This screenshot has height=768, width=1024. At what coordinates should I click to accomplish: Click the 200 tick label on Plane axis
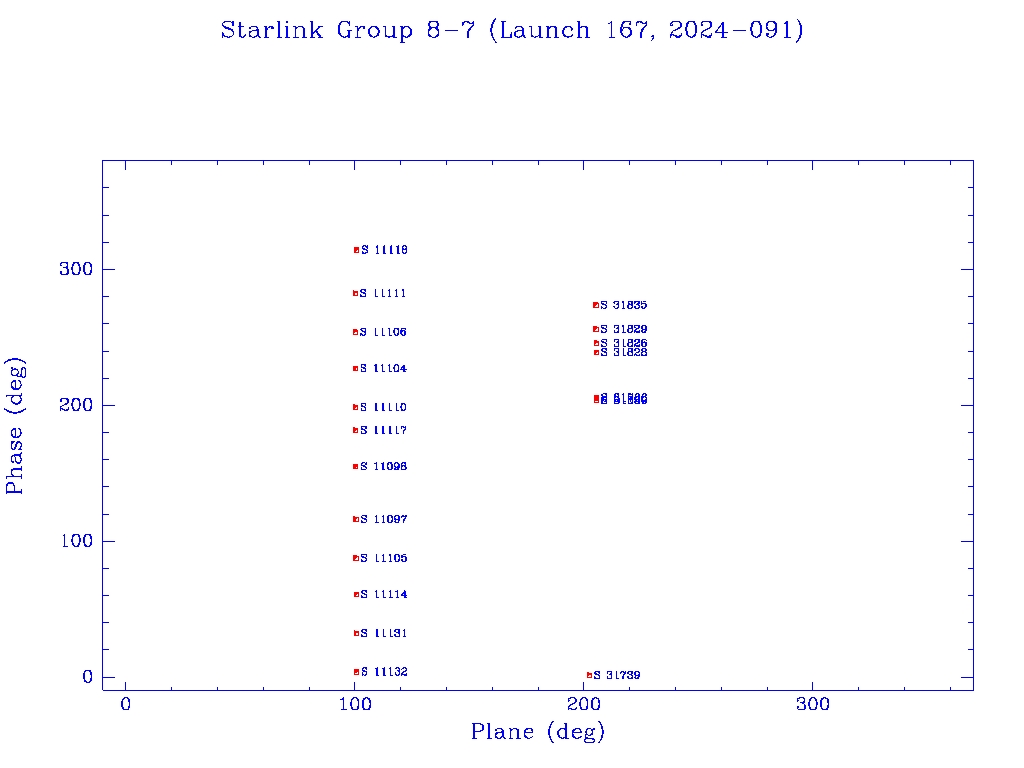click(x=584, y=704)
